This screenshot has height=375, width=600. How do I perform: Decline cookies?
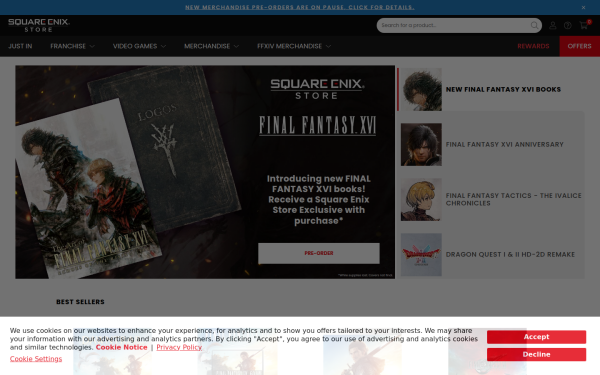pyautogui.click(x=536, y=354)
